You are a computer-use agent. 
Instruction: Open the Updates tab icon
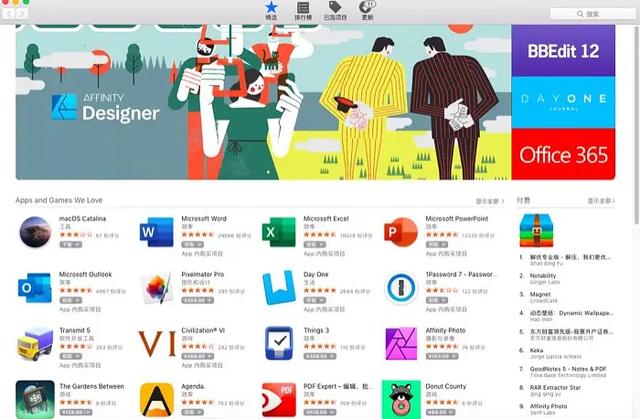click(x=367, y=11)
